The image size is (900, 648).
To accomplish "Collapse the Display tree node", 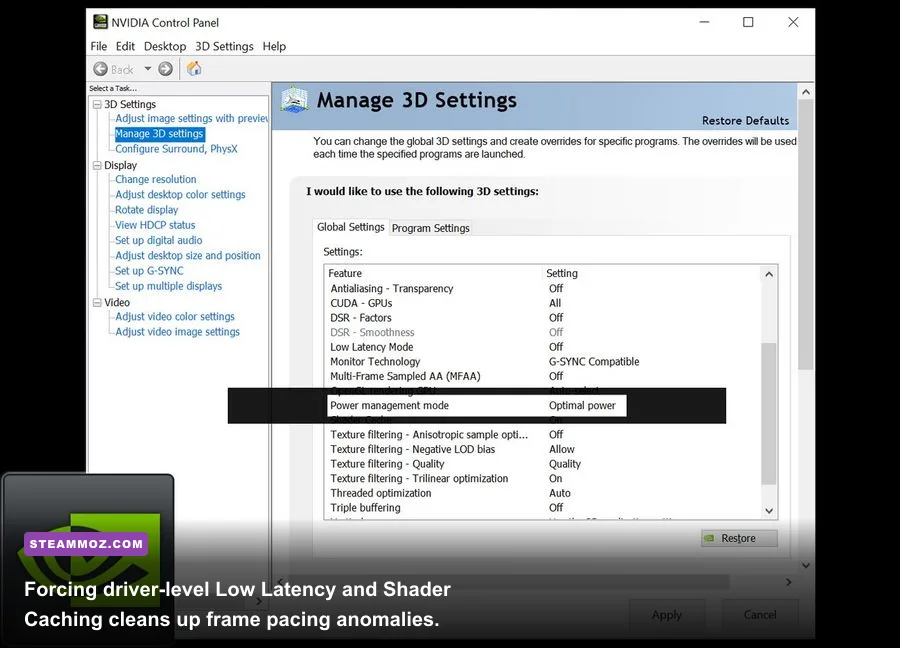I will (x=97, y=165).
